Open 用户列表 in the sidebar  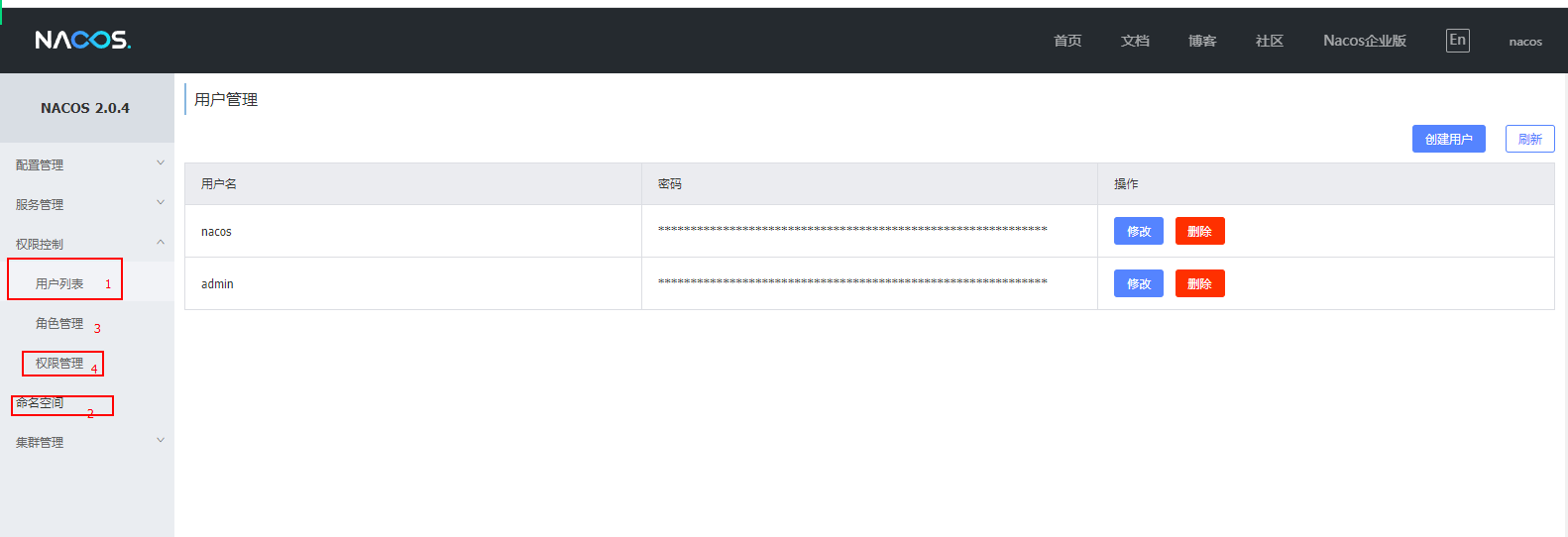59,283
